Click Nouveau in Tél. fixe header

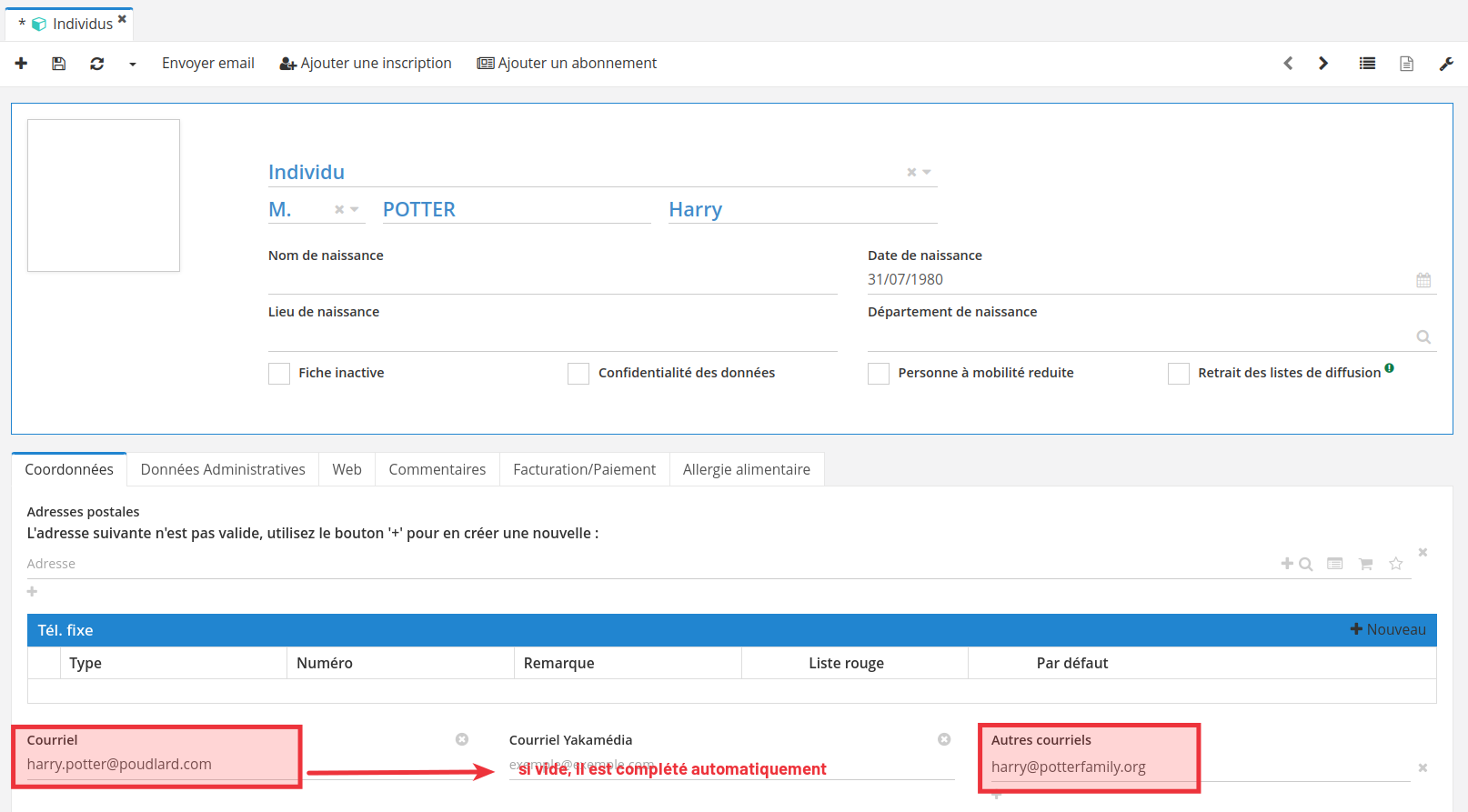[x=1388, y=629]
